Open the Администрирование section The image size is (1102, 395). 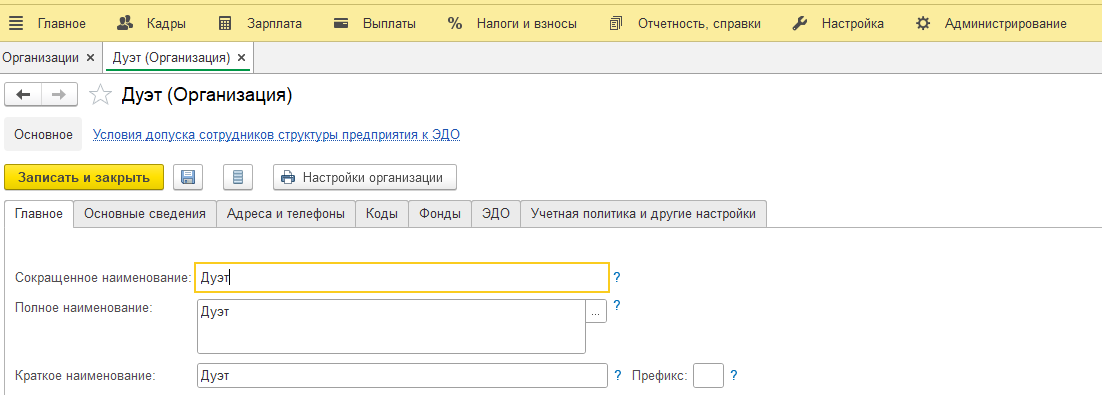pyautogui.click(x=991, y=23)
